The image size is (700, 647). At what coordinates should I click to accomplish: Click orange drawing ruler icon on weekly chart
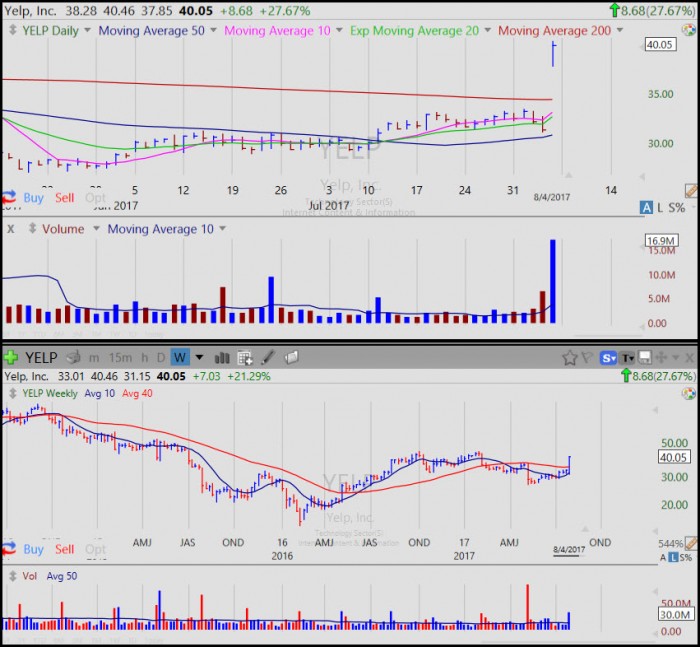691,543
